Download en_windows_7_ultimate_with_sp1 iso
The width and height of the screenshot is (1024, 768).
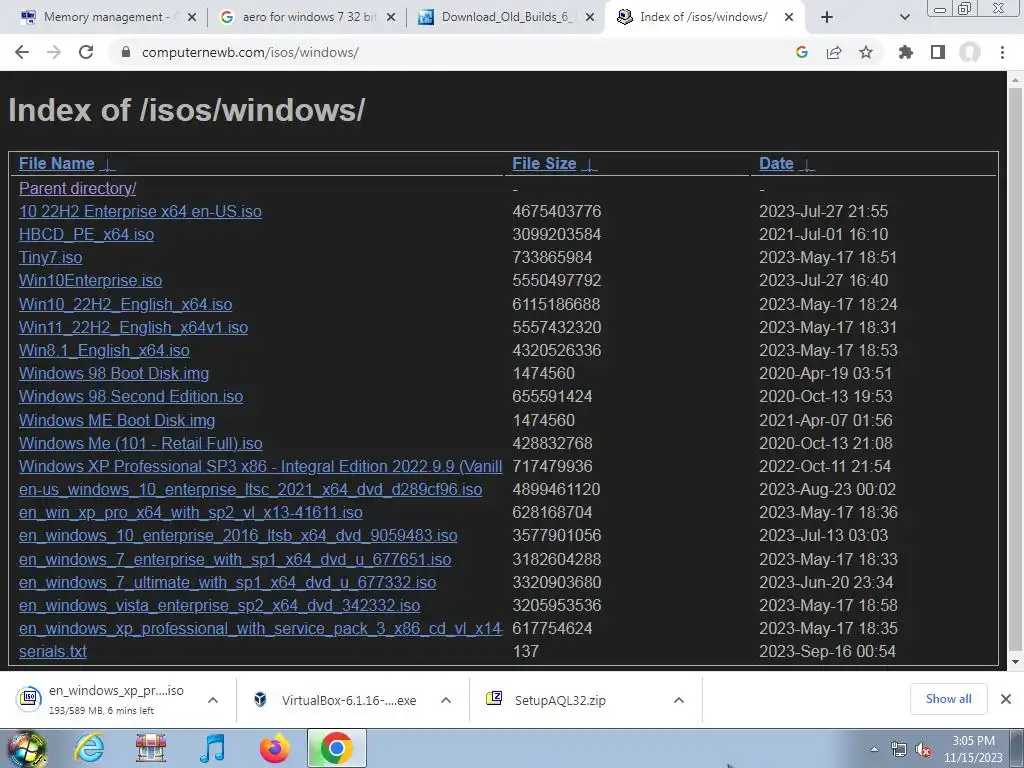coord(227,582)
